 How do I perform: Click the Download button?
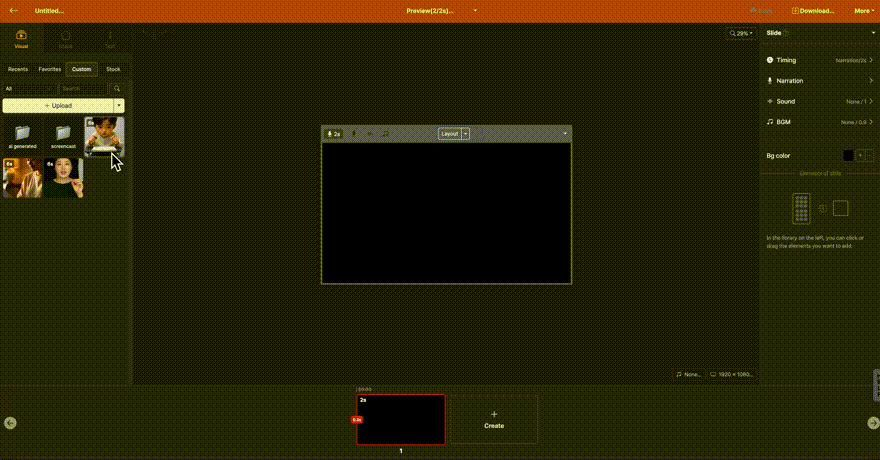(x=813, y=11)
